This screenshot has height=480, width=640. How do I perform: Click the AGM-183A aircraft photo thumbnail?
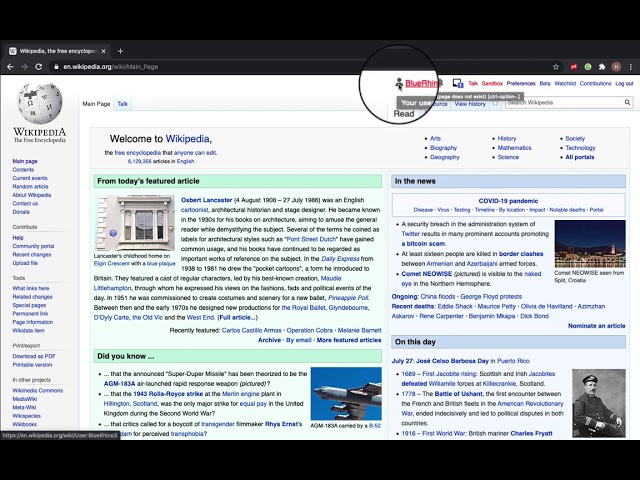pos(346,393)
